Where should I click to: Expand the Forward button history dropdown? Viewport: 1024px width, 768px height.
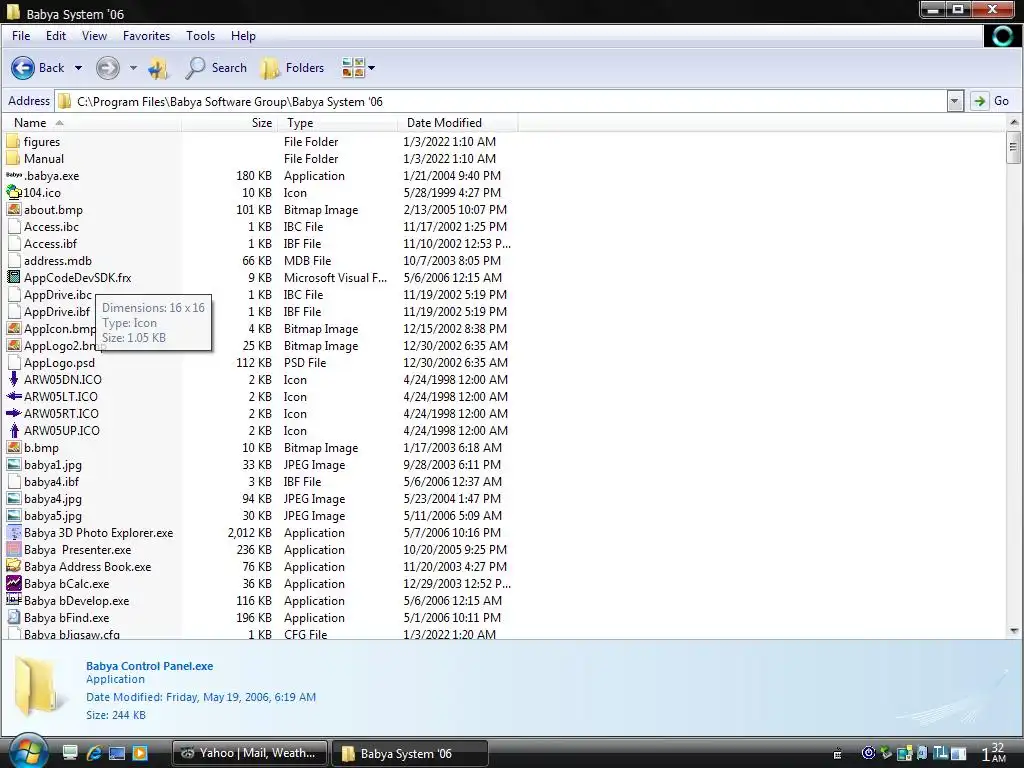[x=133, y=68]
